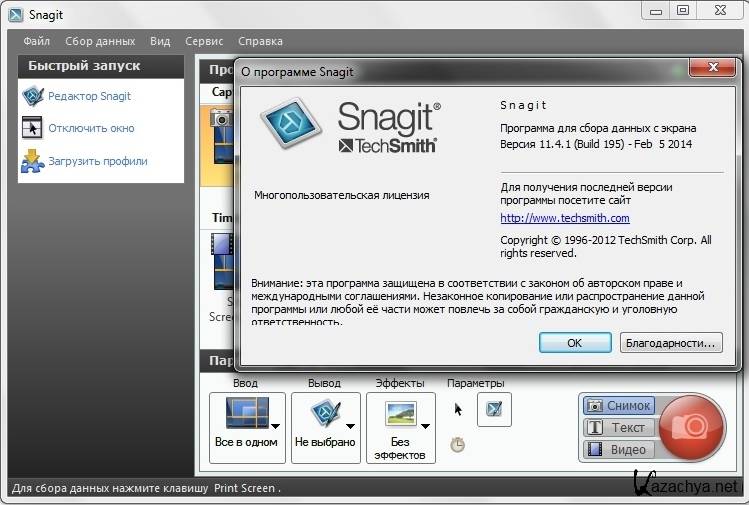Viewport: 749px width, 505px height.
Task: Click the Snagit logo in About dialog
Action: (x=291, y=125)
